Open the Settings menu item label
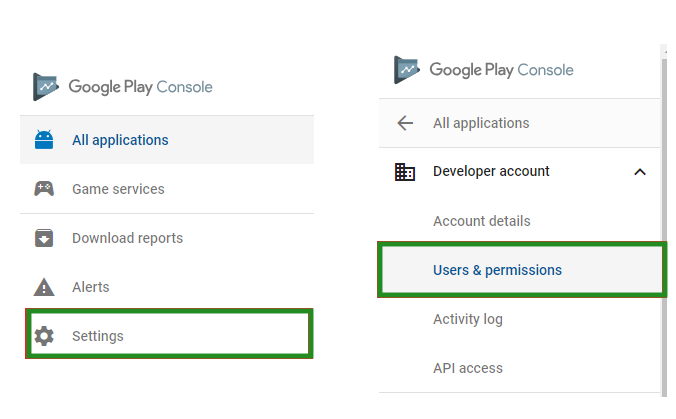The image size is (676, 419). pyautogui.click(x=98, y=336)
